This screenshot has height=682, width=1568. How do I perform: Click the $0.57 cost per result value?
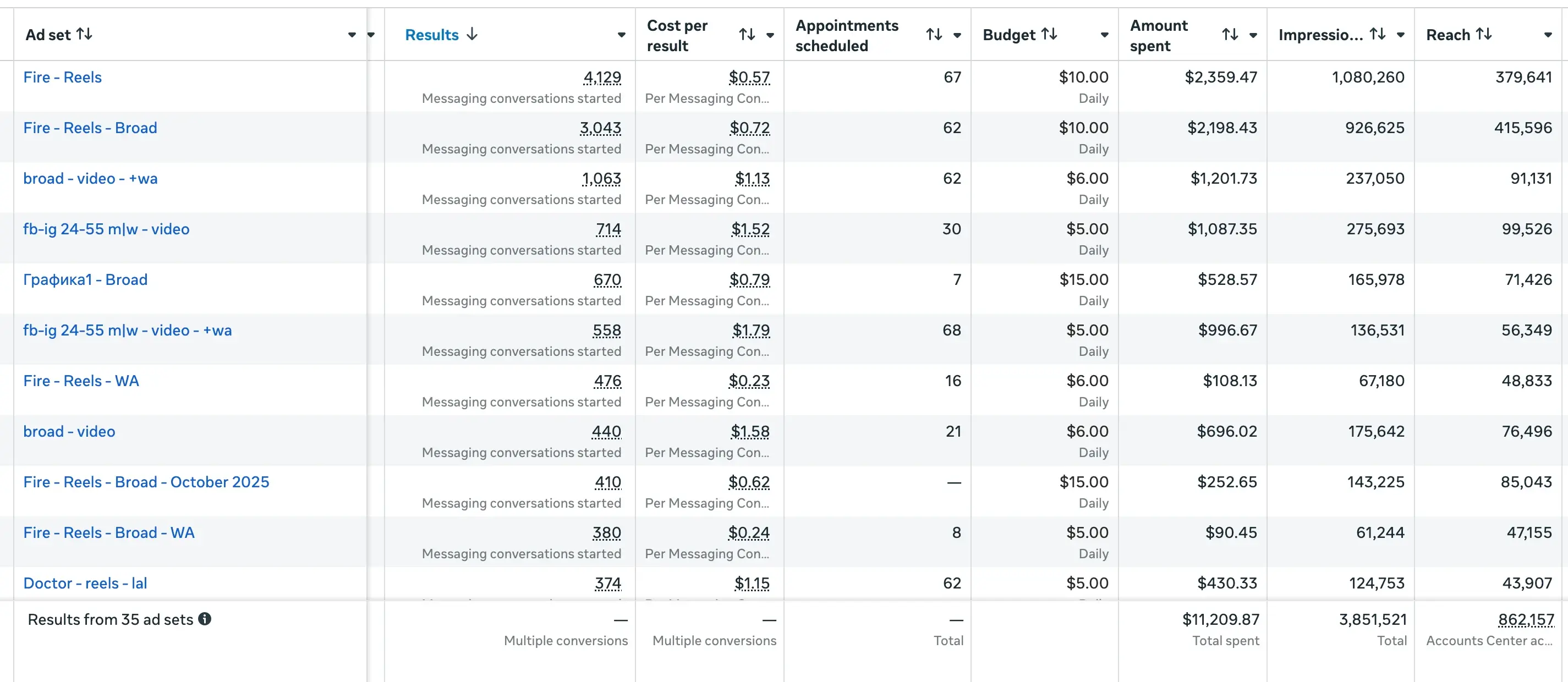[x=749, y=77]
